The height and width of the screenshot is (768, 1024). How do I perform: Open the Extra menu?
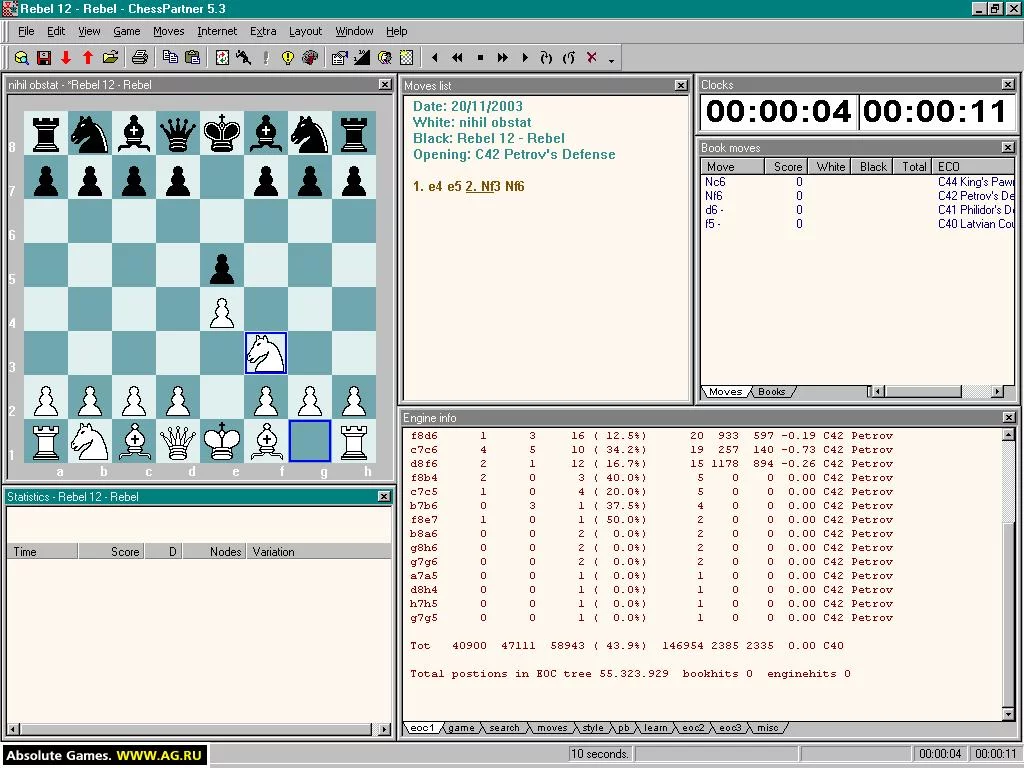(x=263, y=31)
